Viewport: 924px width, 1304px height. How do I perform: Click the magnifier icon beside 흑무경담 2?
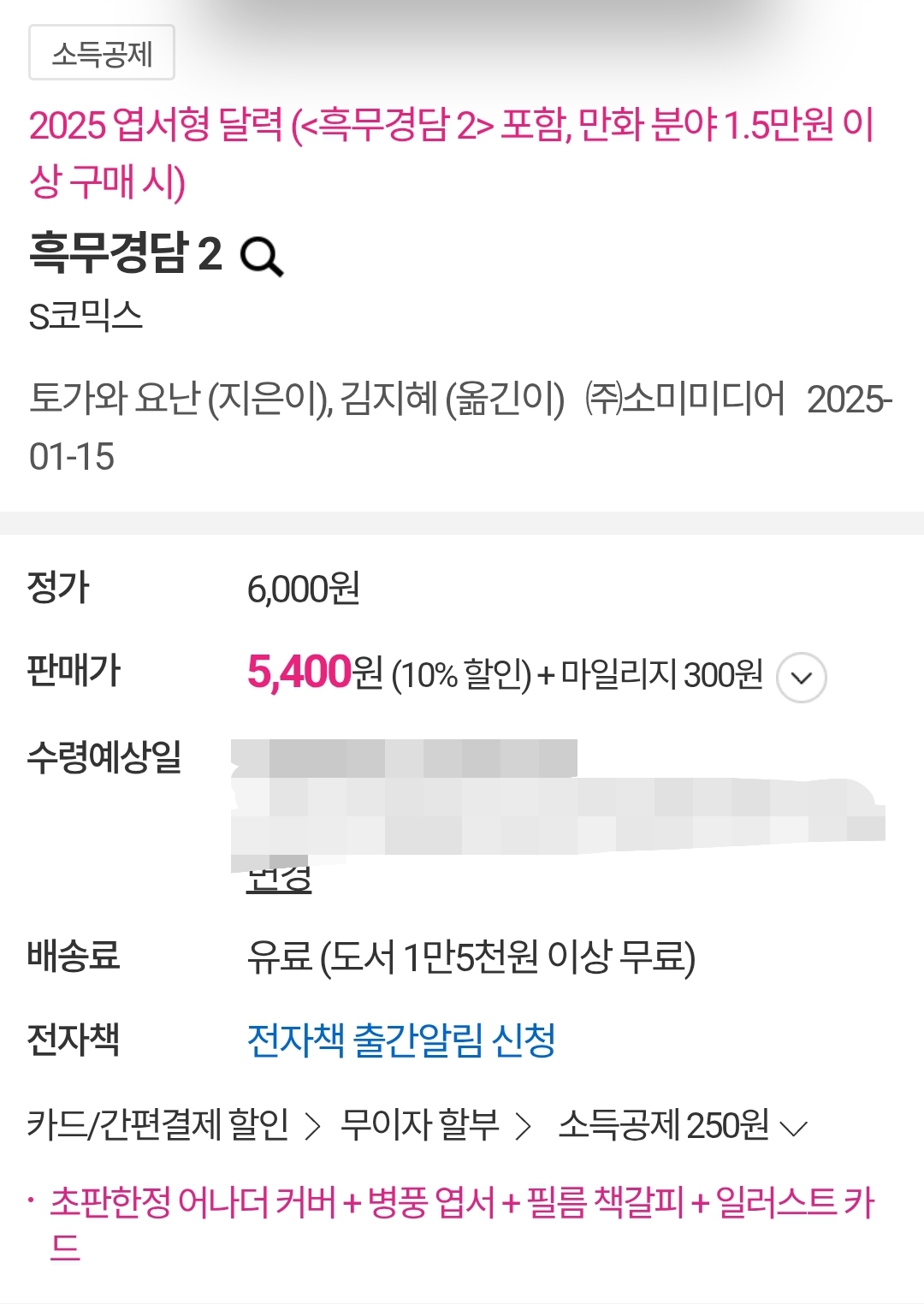261,257
